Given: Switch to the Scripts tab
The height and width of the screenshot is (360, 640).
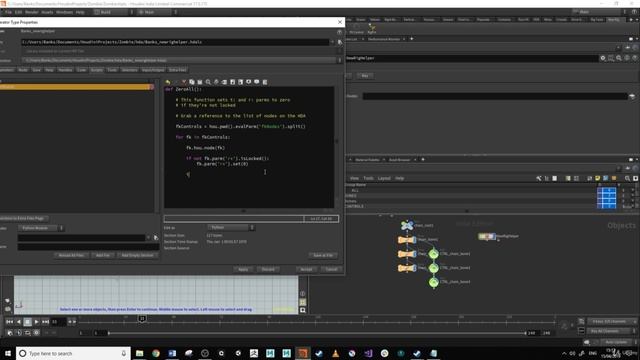Looking at the screenshot, I should coord(96,70).
